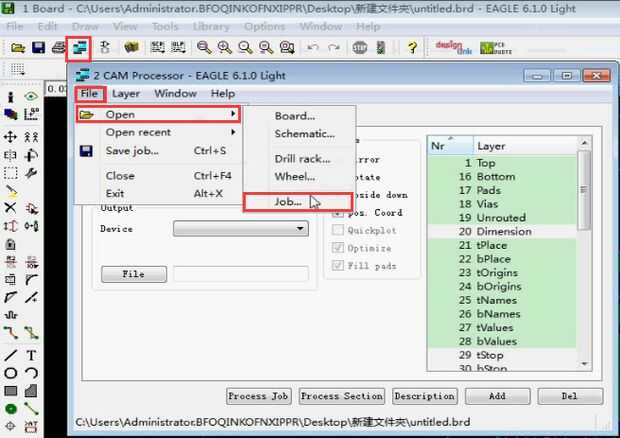
Task: Choose Drill rack... from the submenu
Action: click(302, 159)
